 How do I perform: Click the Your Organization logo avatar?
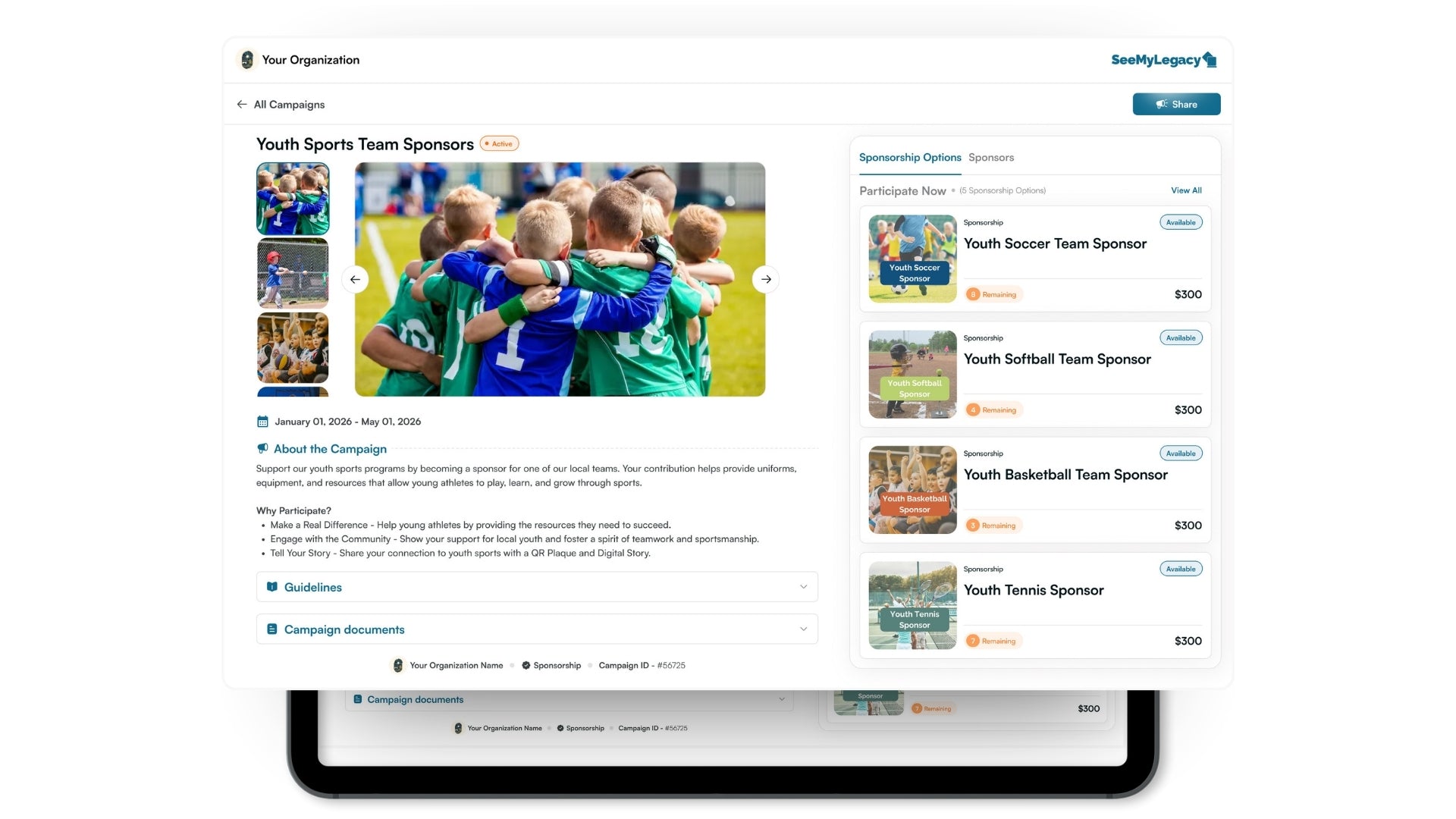tap(247, 60)
